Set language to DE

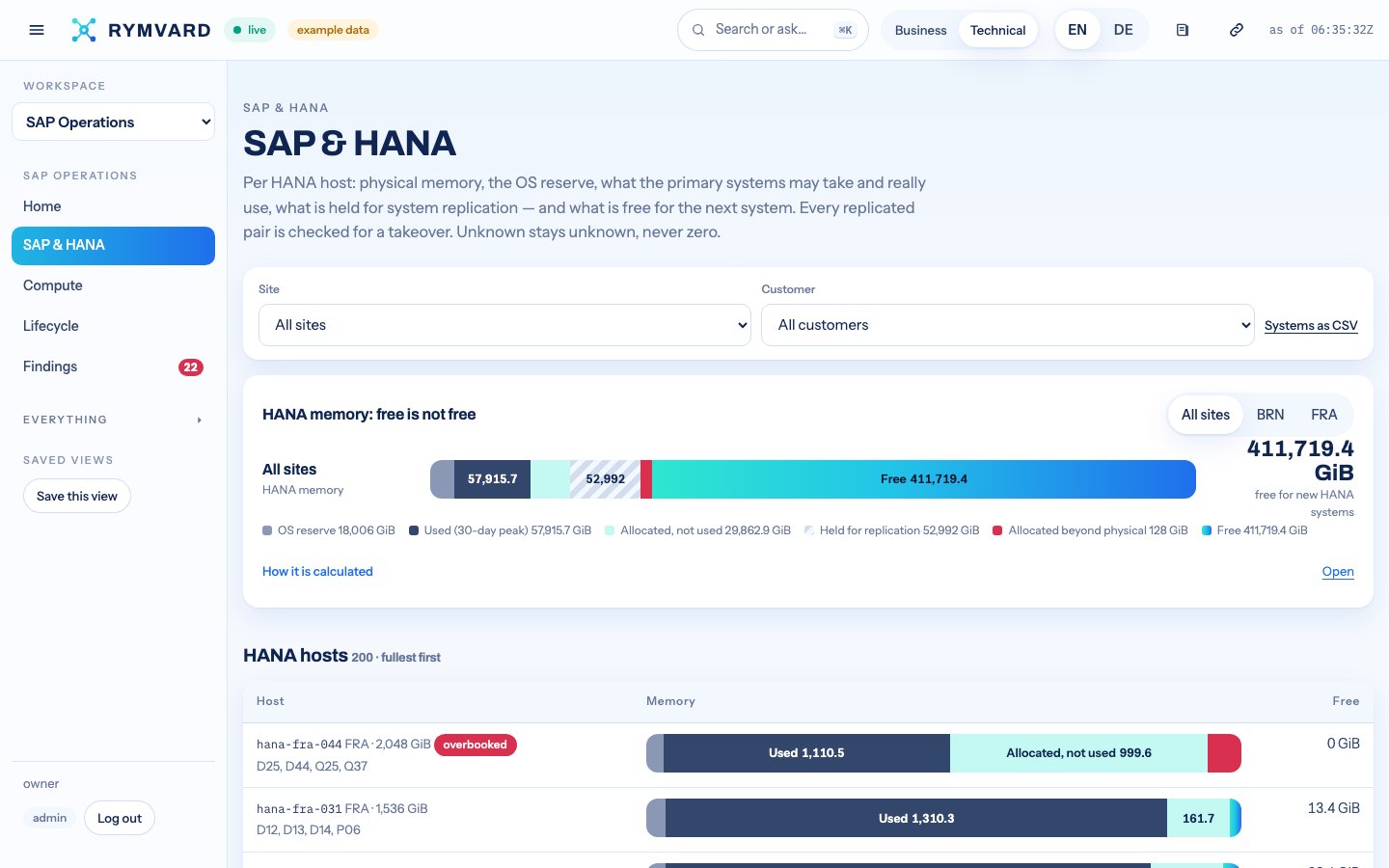pyautogui.click(x=1124, y=30)
